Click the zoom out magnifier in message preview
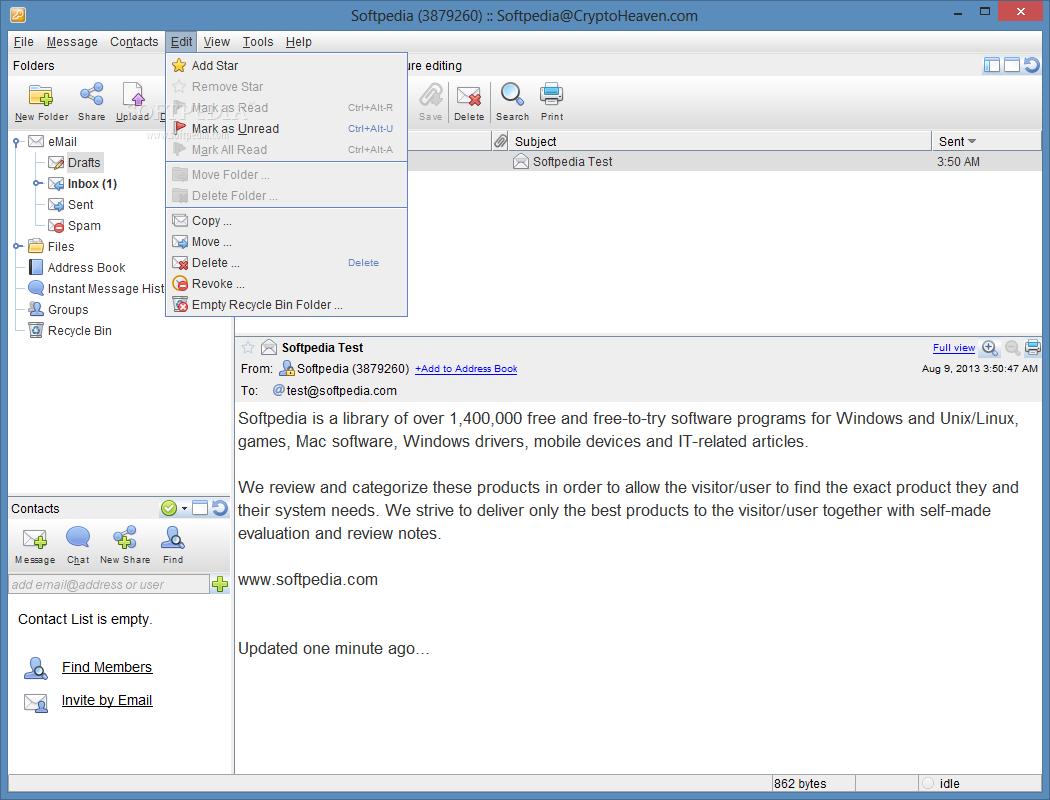 pos(1012,347)
